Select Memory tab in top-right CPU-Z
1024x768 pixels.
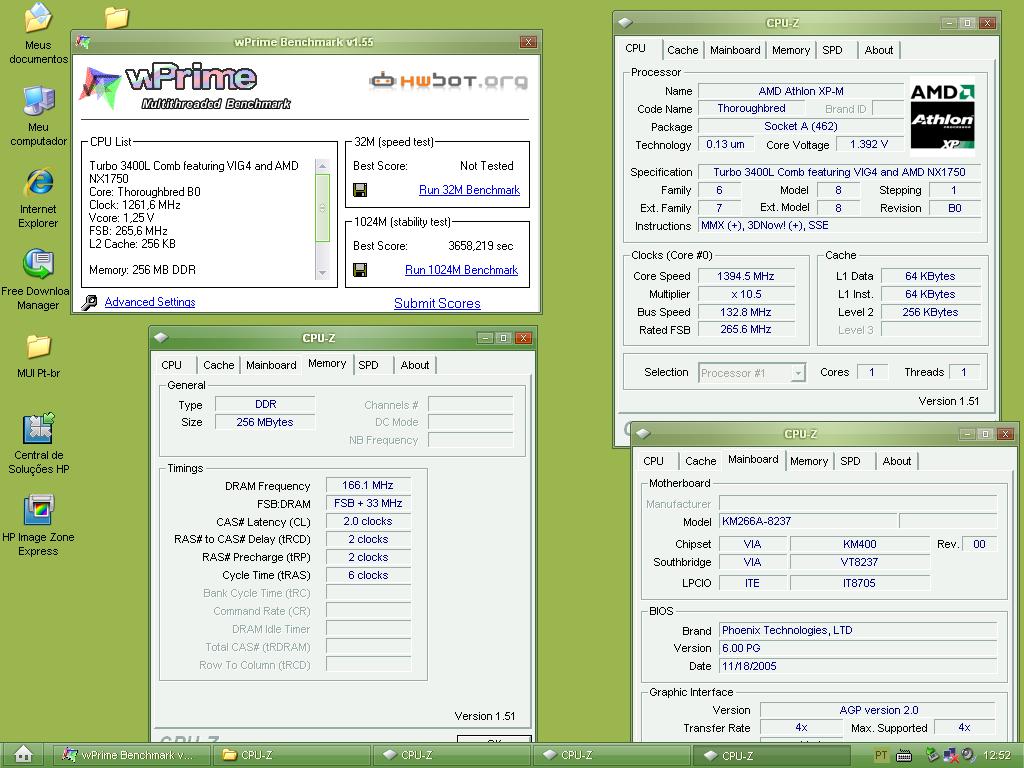(x=791, y=50)
